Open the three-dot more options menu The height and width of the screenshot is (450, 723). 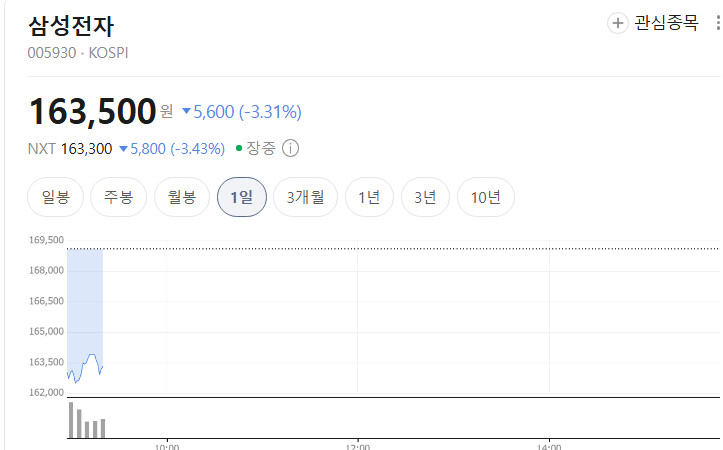[718, 23]
